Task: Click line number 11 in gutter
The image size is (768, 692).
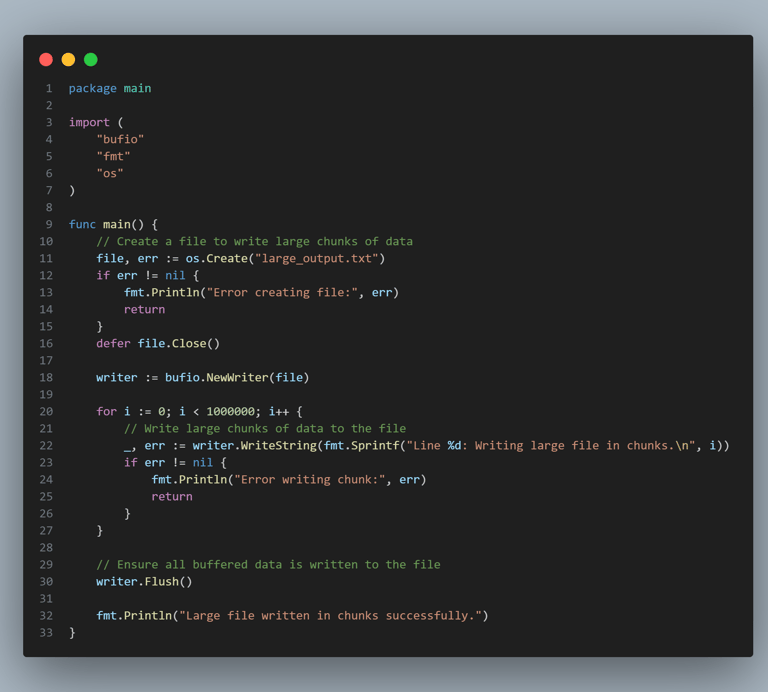Action: pyautogui.click(x=46, y=259)
